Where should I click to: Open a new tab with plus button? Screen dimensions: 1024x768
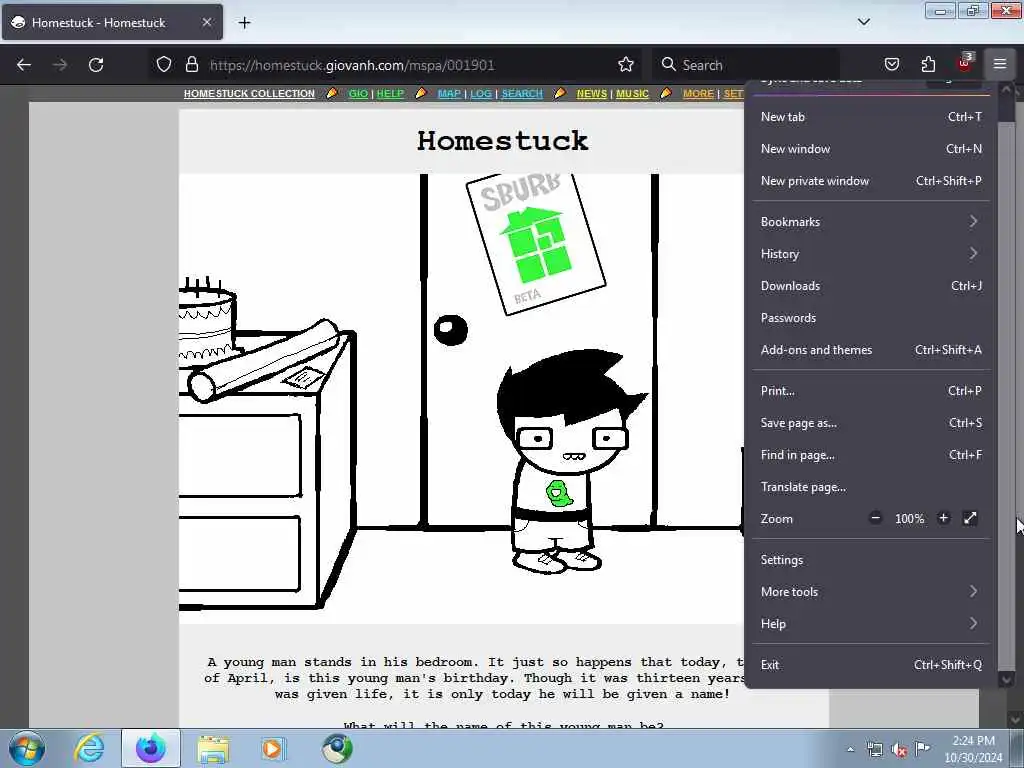244,22
